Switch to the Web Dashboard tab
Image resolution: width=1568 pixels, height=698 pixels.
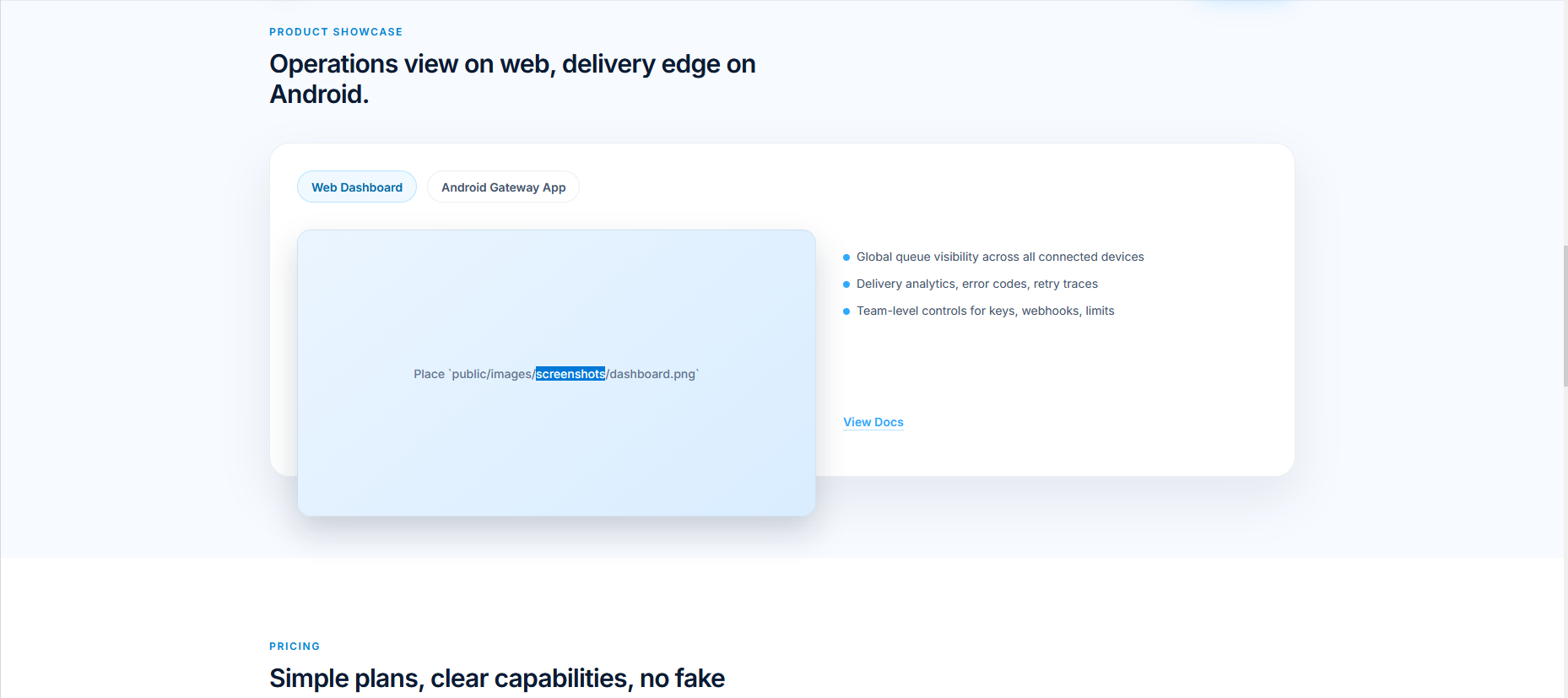point(356,187)
